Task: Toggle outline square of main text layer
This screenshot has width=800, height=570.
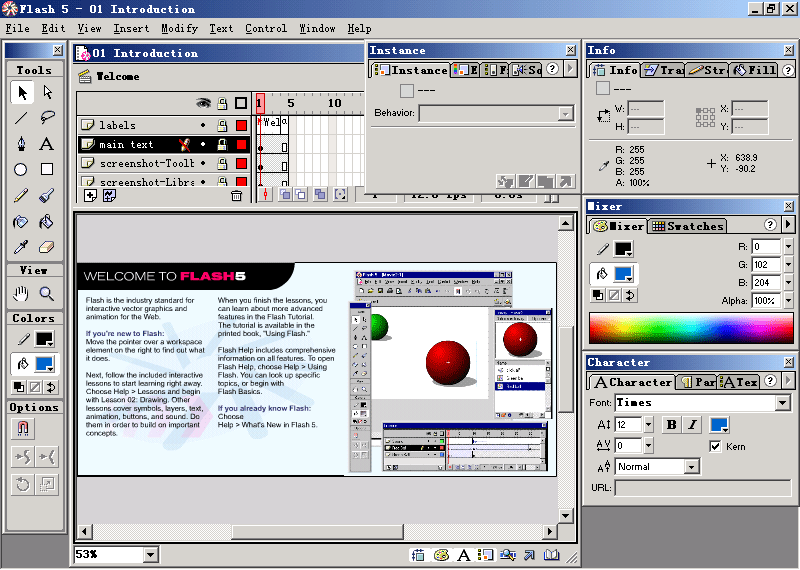Action: 241,145
